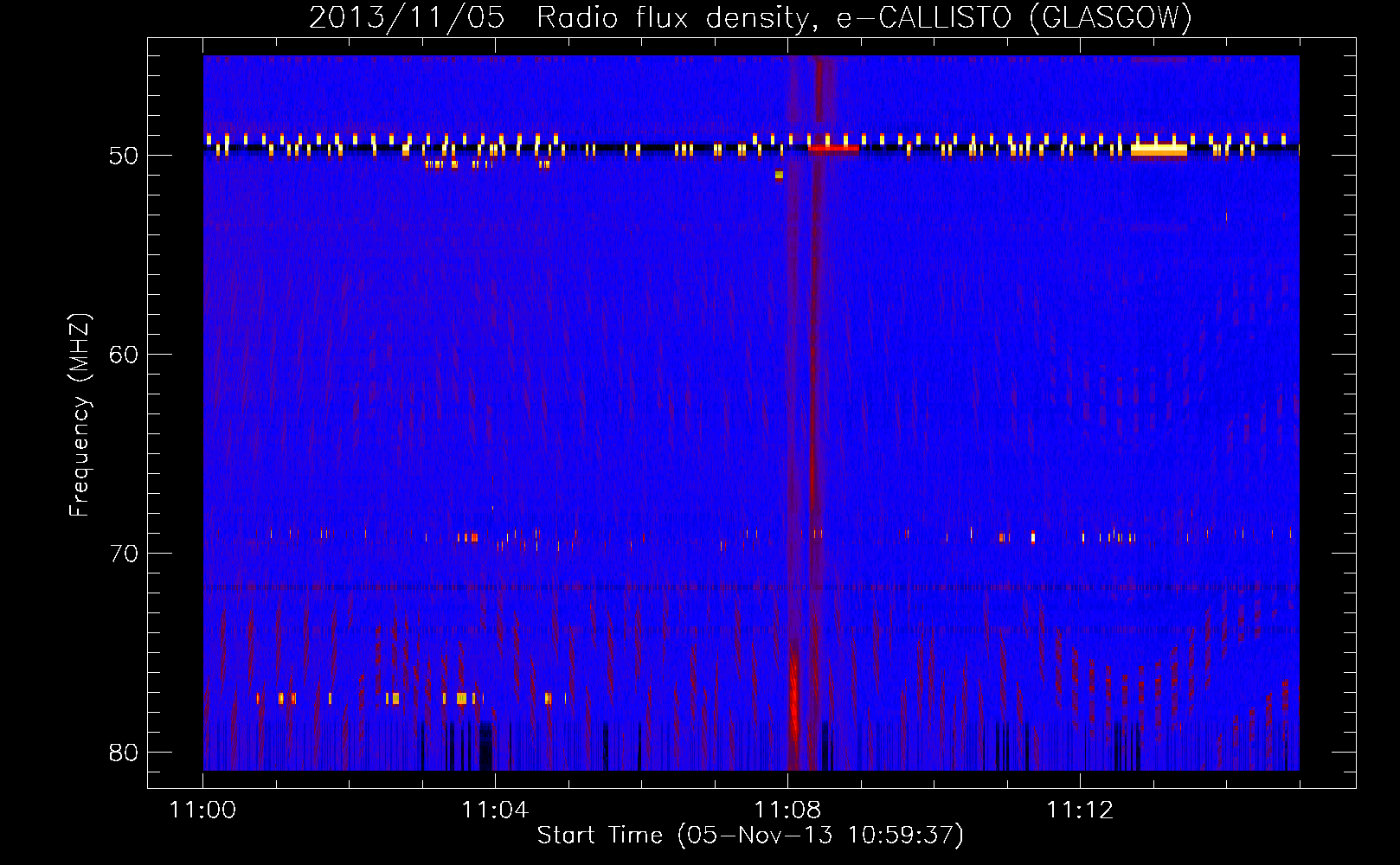1400x865 pixels.
Task: Click the bright red burst near 78 MHz
Action: (x=794, y=696)
